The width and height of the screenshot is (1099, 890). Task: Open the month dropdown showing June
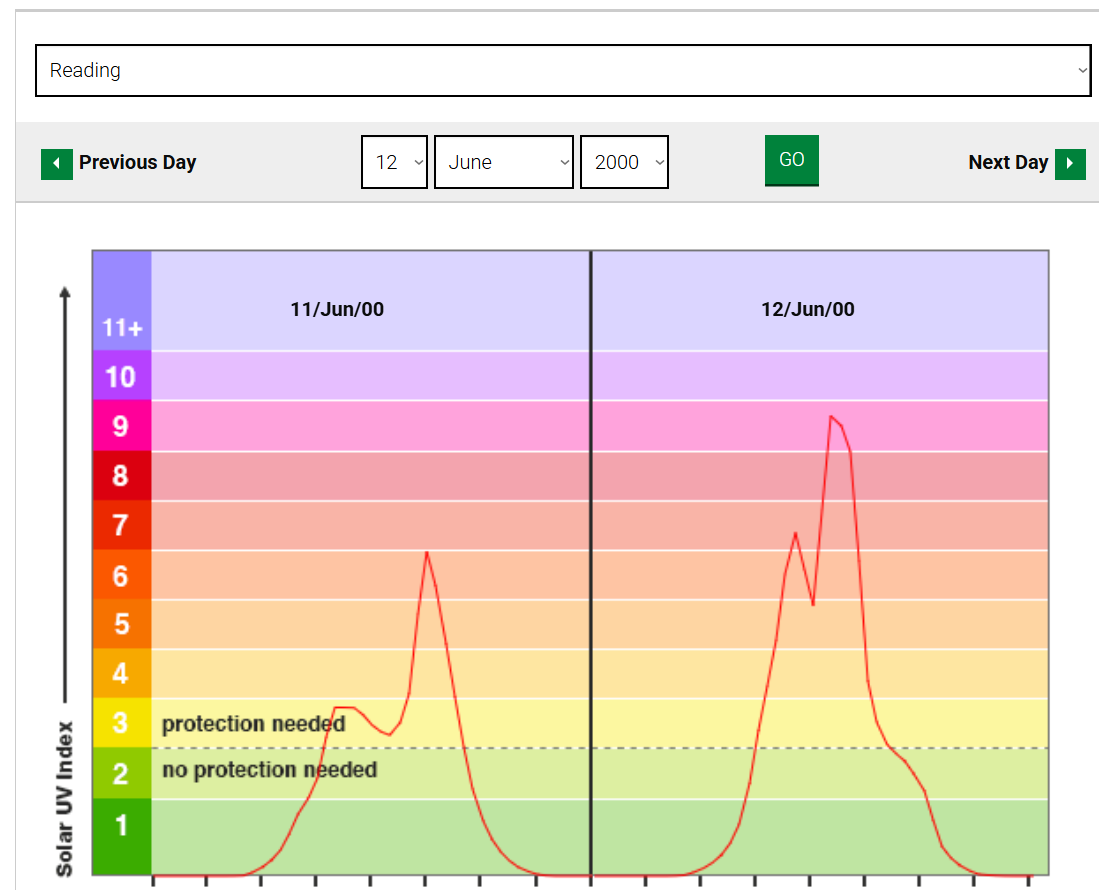pyautogui.click(x=503, y=162)
